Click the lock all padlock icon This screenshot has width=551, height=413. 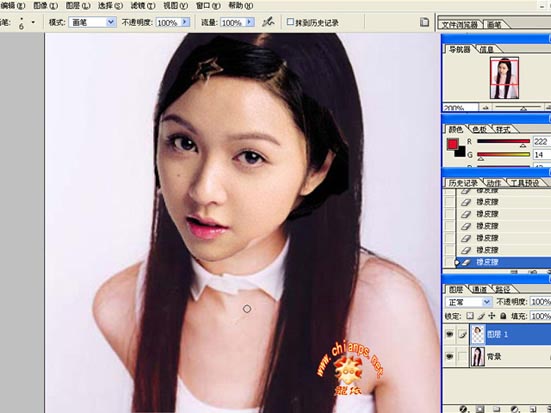(503, 316)
